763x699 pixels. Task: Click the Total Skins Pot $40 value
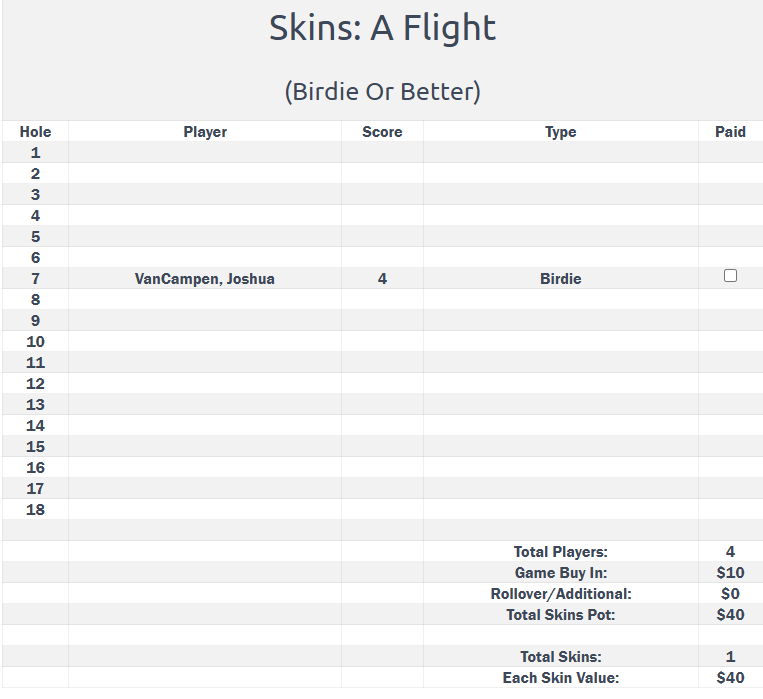tap(730, 615)
